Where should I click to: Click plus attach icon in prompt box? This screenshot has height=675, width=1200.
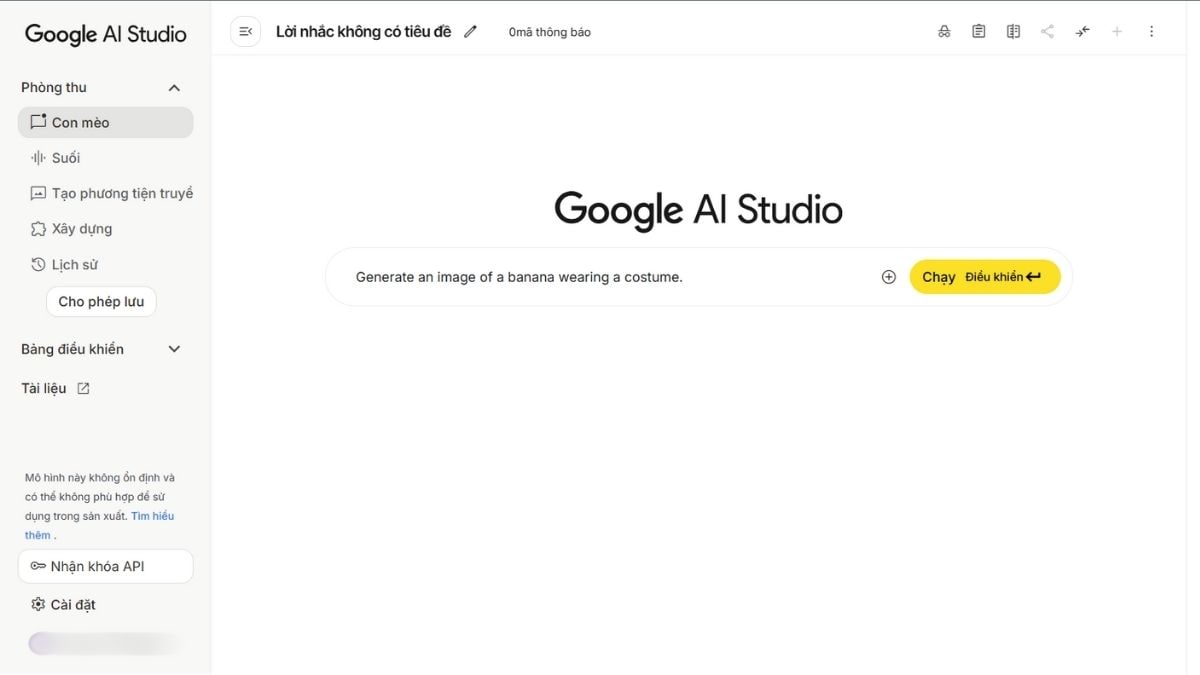pos(888,277)
